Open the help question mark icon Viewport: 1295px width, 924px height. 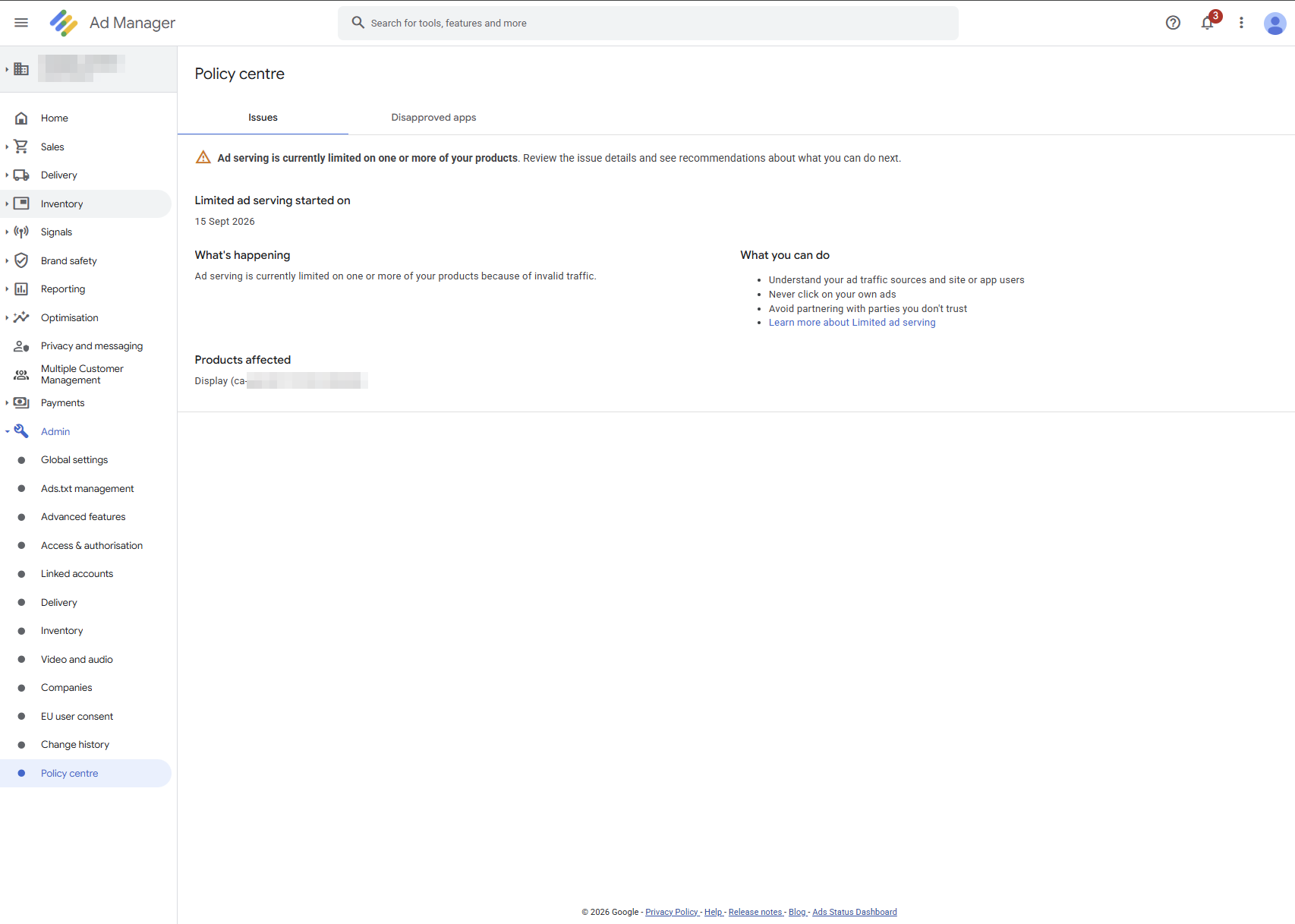(x=1173, y=23)
